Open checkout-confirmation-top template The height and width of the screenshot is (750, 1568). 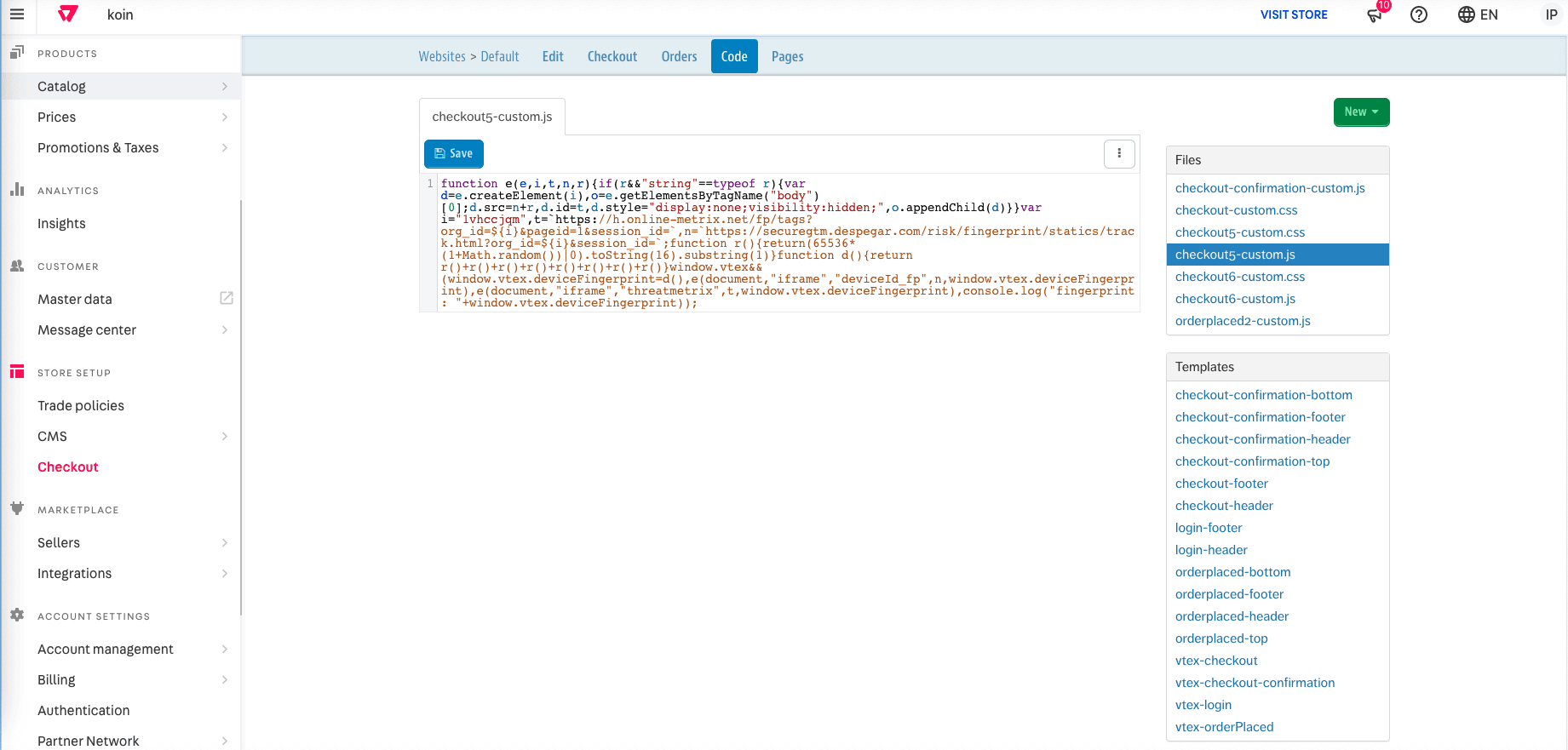[1253, 461]
